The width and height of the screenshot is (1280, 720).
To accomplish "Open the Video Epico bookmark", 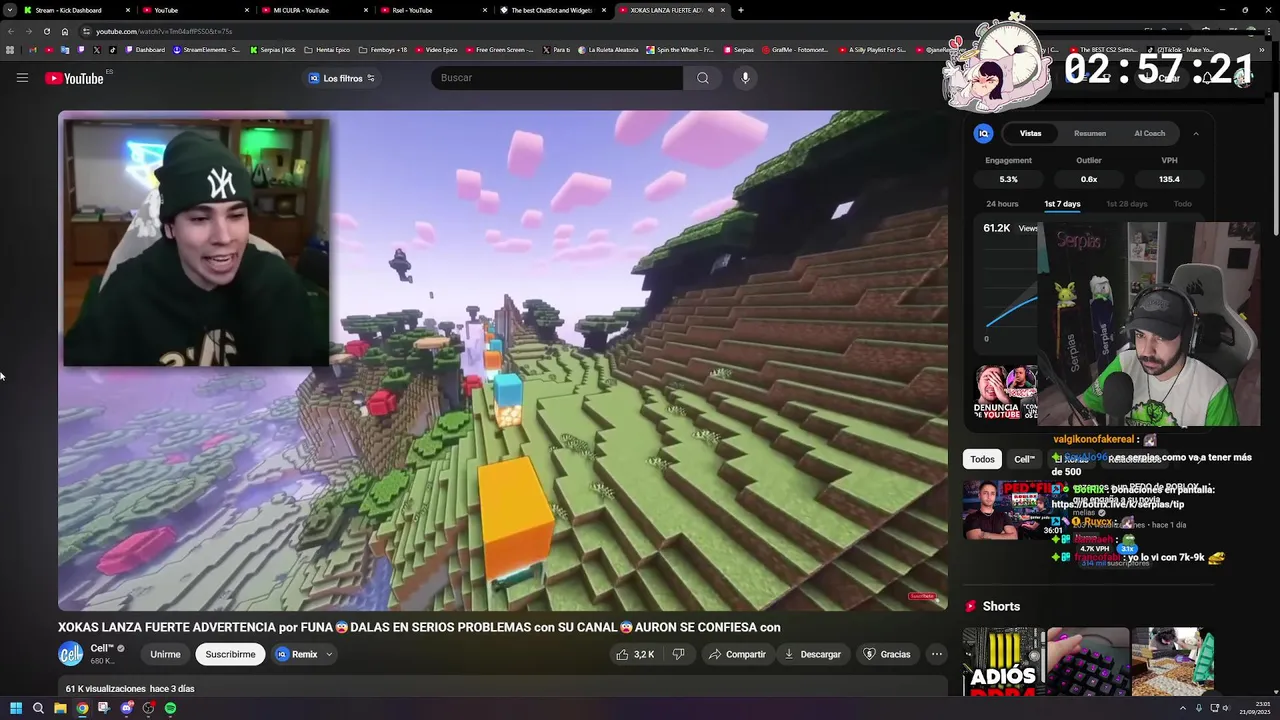I will point(436,50).
